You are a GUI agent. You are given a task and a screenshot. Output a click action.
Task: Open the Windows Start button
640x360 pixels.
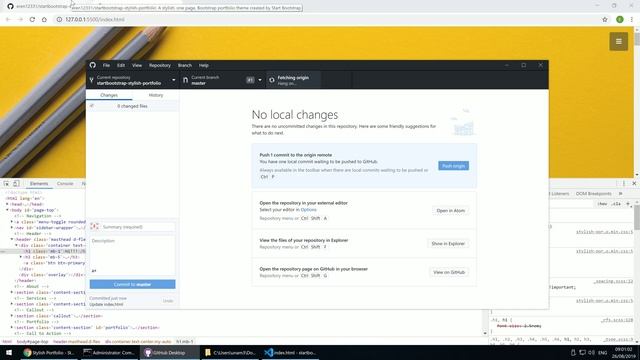pyautogui.click(x=9, y=353)
